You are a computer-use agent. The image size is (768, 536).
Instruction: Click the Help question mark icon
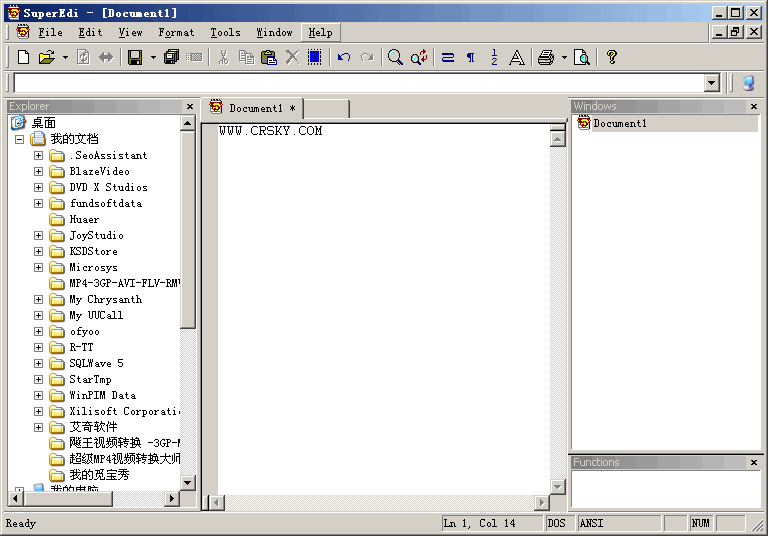[612, 58]
